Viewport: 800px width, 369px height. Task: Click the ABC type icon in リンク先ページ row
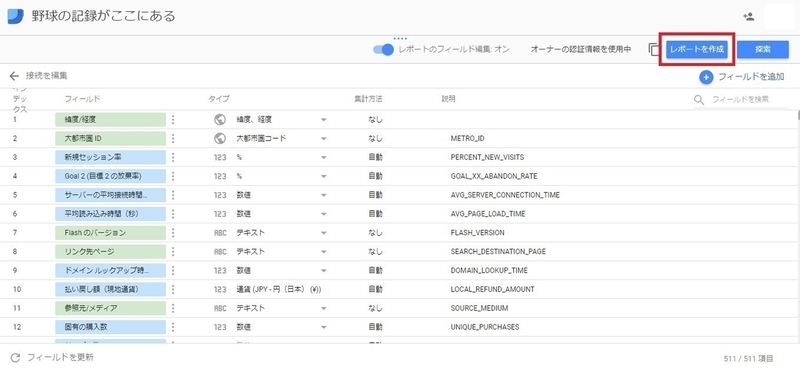click(220, 252)
